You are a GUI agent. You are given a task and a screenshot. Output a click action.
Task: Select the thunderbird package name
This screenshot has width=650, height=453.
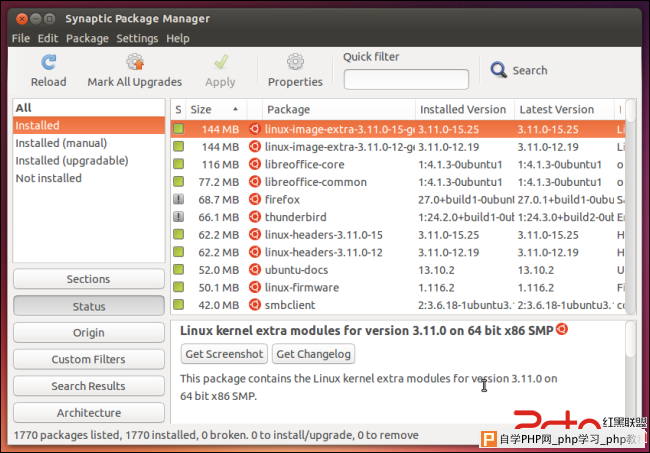point(296,217)
